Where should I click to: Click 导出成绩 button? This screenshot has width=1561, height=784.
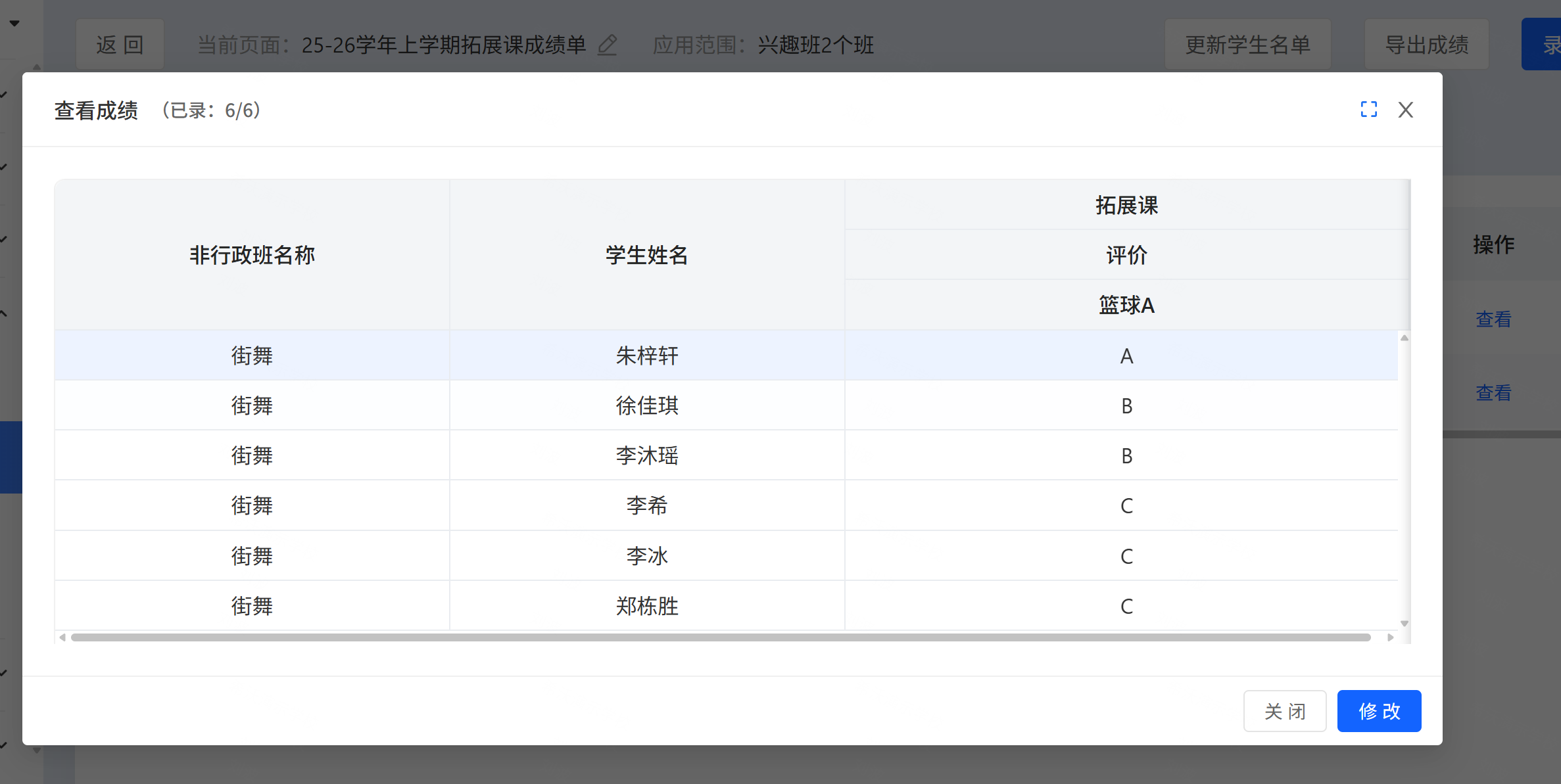pos(1426,45)
